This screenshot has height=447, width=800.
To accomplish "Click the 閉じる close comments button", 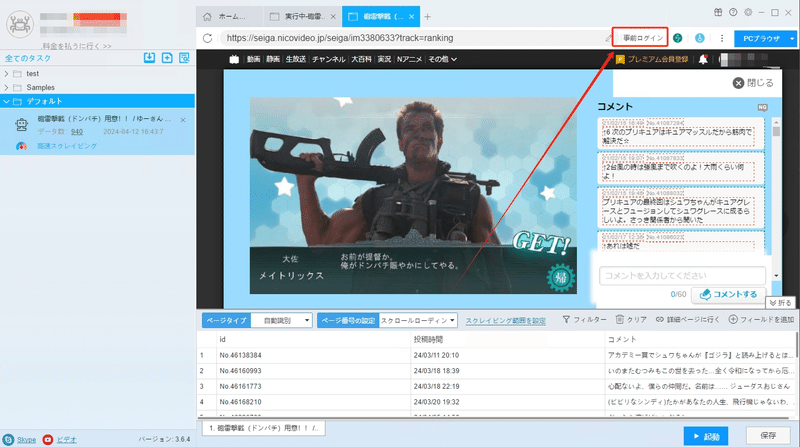I will [x=753, y=83].
